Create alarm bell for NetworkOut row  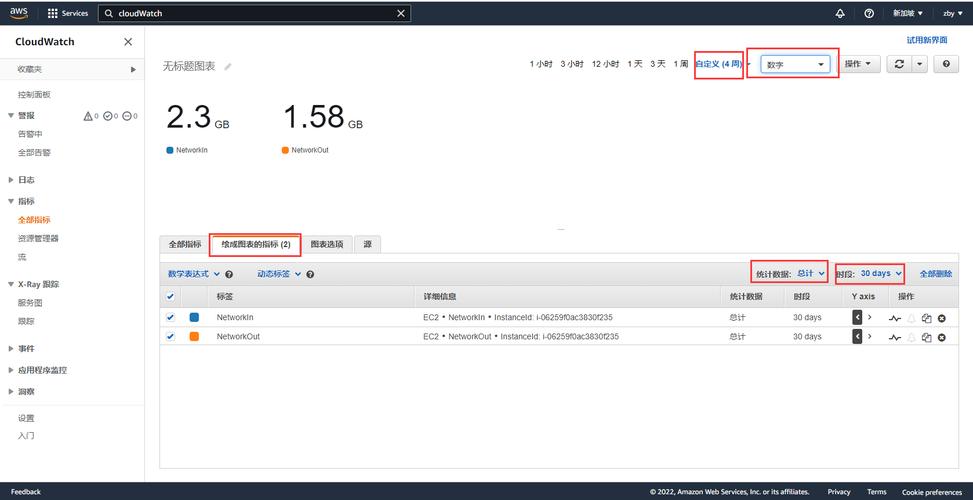point(911,337)
